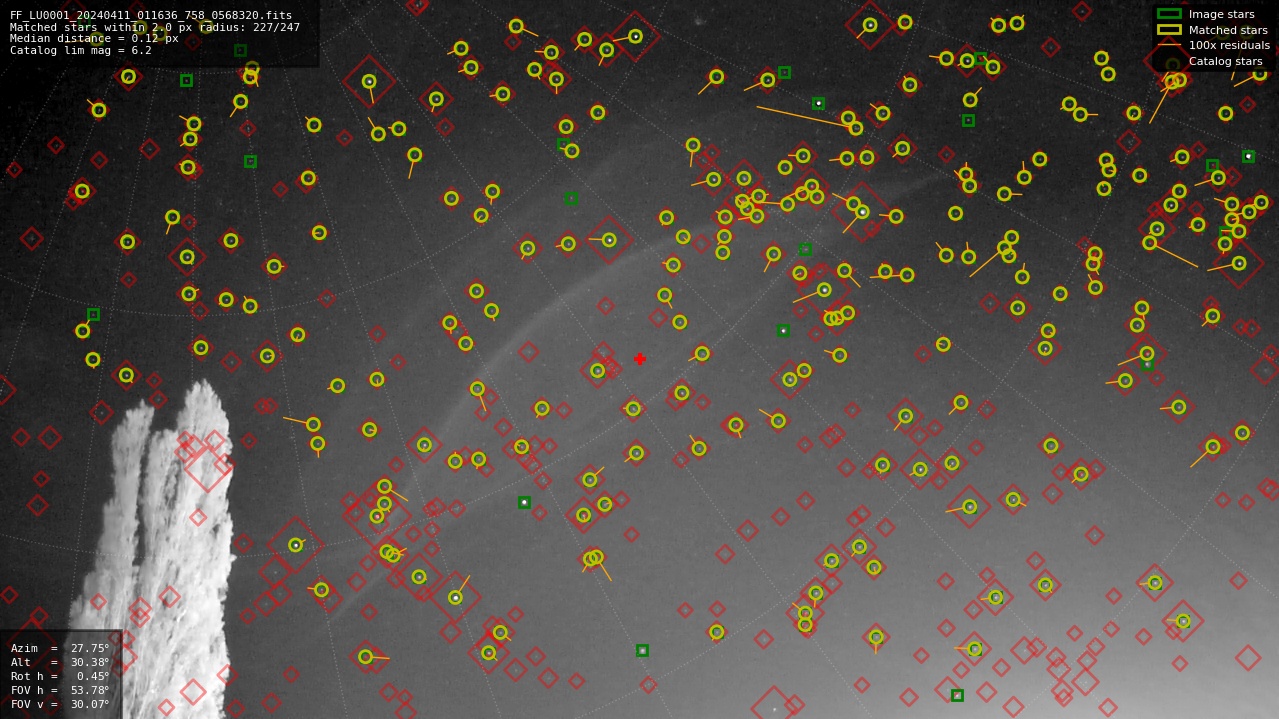Click the 'Alt = 30.38°' readout
Viewport: 1279px width, 719px height.
click(60, 662)
